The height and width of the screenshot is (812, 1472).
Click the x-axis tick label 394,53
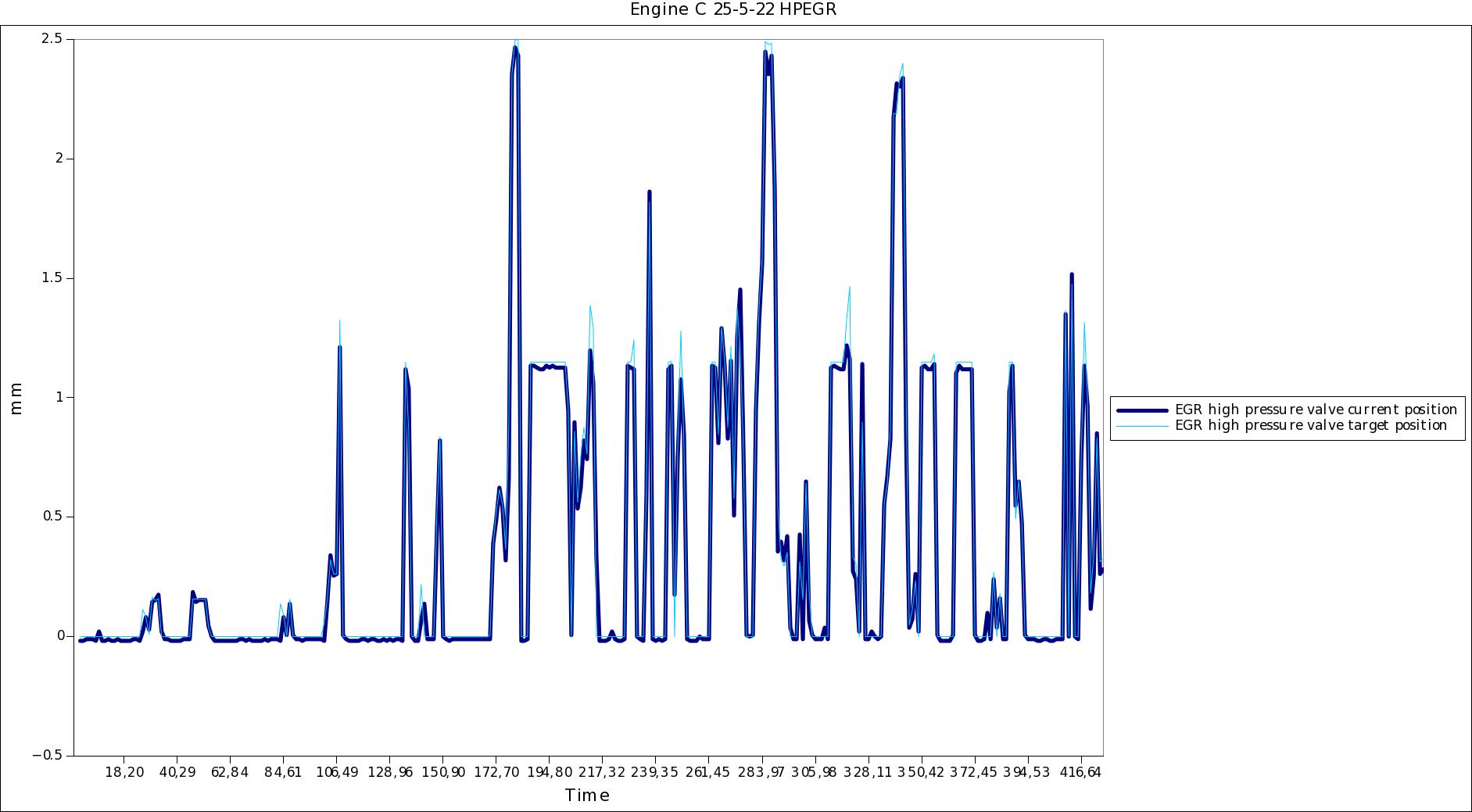(x=1028, y=772)
